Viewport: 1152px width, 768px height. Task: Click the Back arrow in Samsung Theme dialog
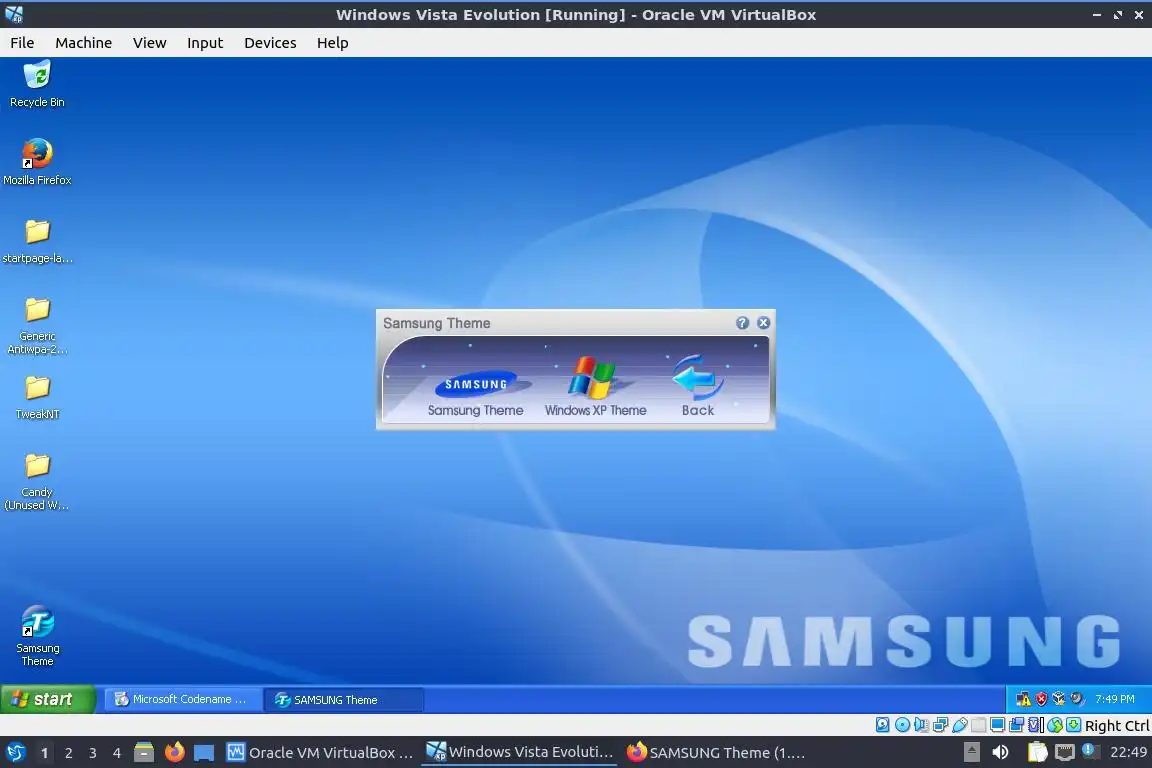coord(697,386)
